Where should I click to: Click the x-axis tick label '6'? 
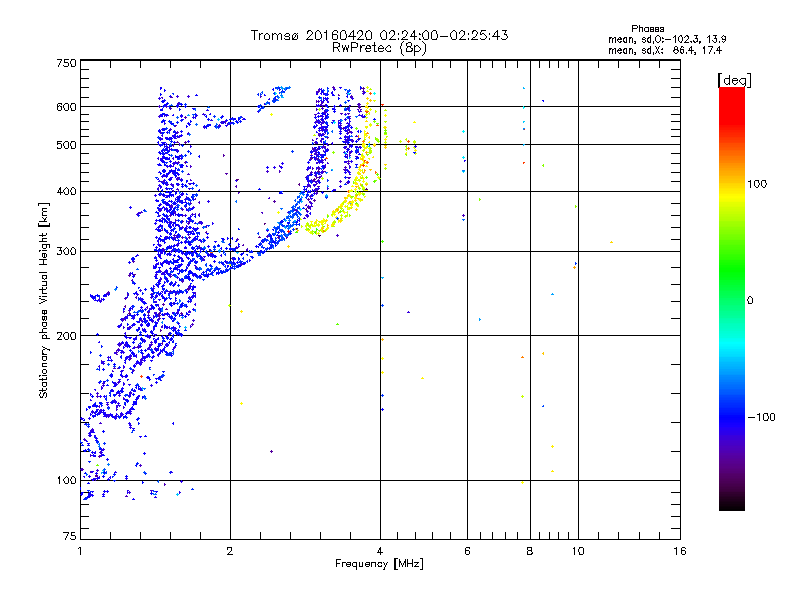[467, 551]
